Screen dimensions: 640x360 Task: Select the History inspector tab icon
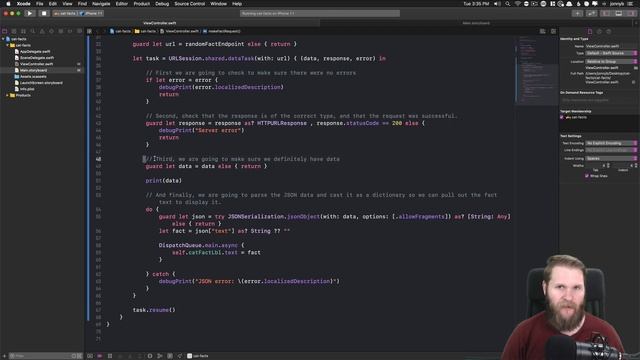pyautogui.click(x=599, y=31)
